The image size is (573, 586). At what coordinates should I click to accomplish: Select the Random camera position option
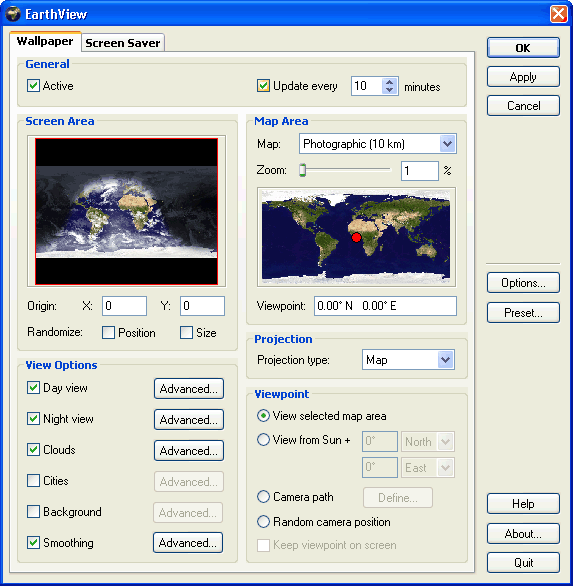pos(263,522)
